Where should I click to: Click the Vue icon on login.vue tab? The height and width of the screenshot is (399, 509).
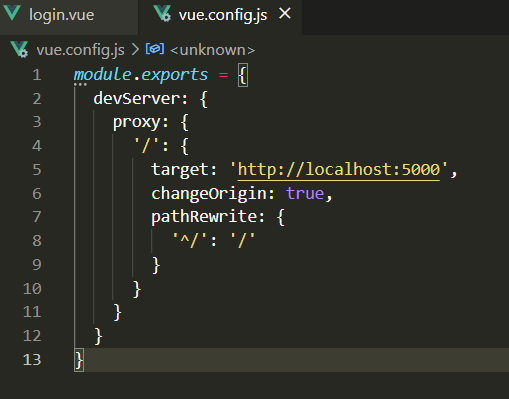(12, 13)
